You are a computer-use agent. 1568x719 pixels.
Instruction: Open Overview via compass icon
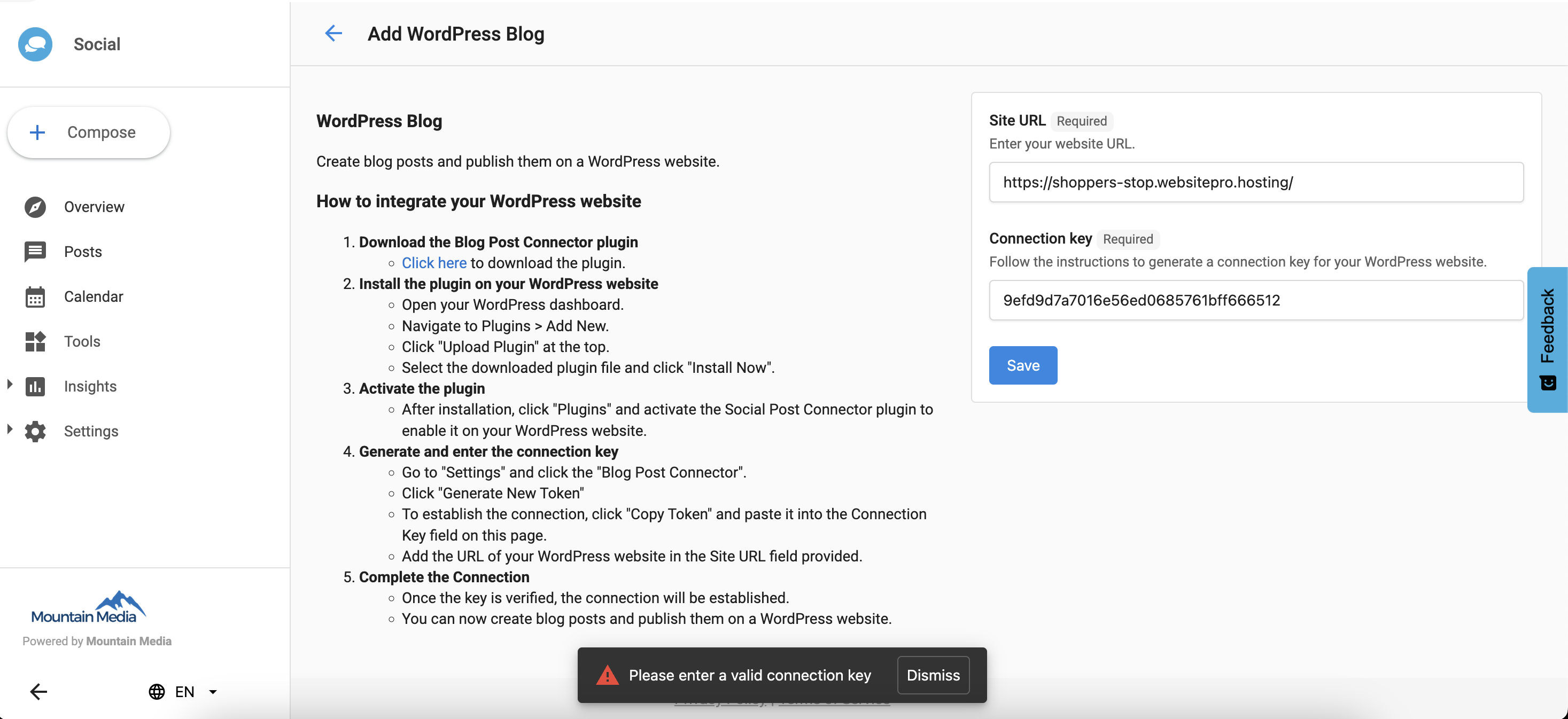pyautogui.click(x=35, y=207)
